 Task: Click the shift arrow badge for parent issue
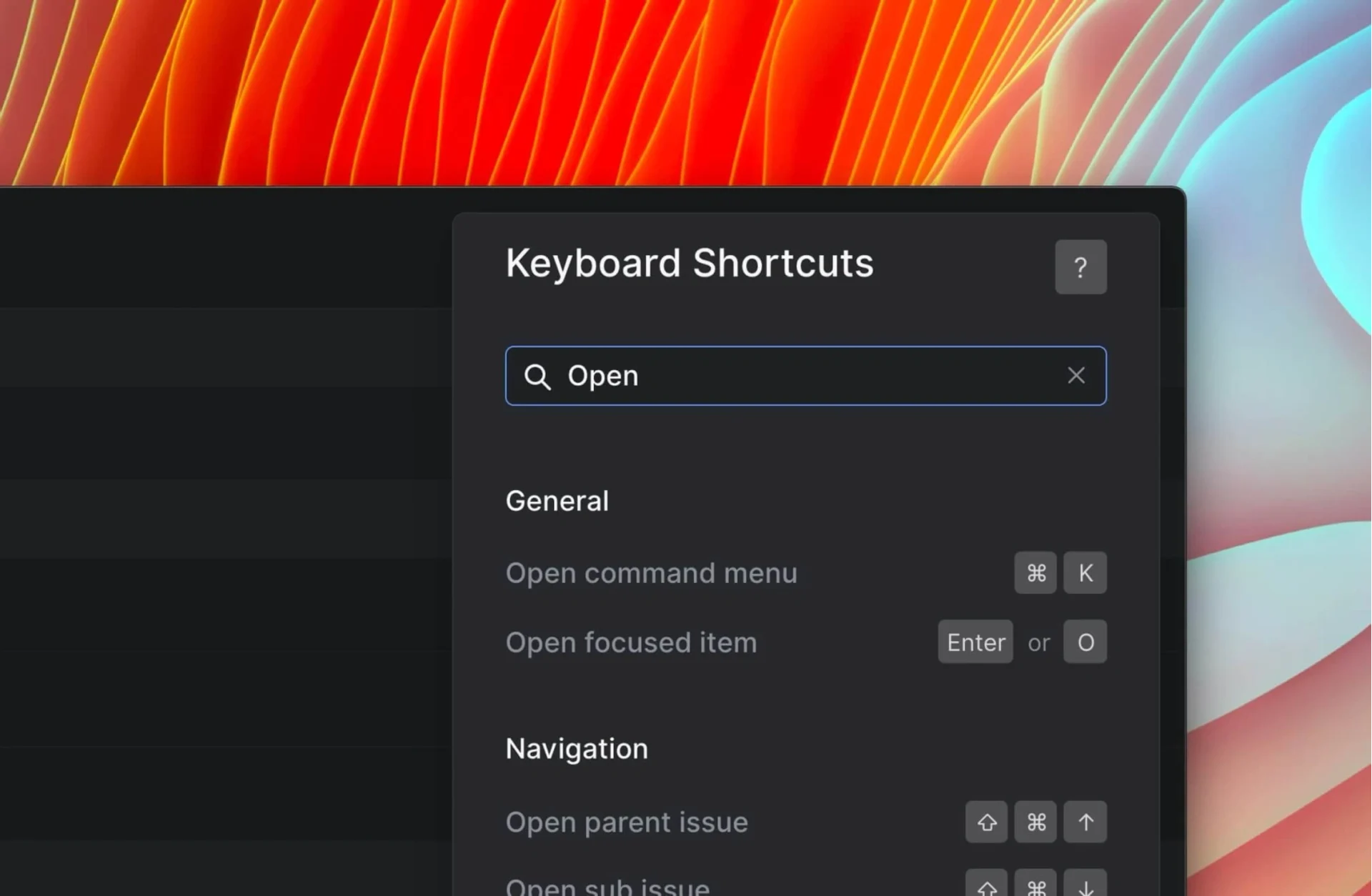(x=986, y=822)
